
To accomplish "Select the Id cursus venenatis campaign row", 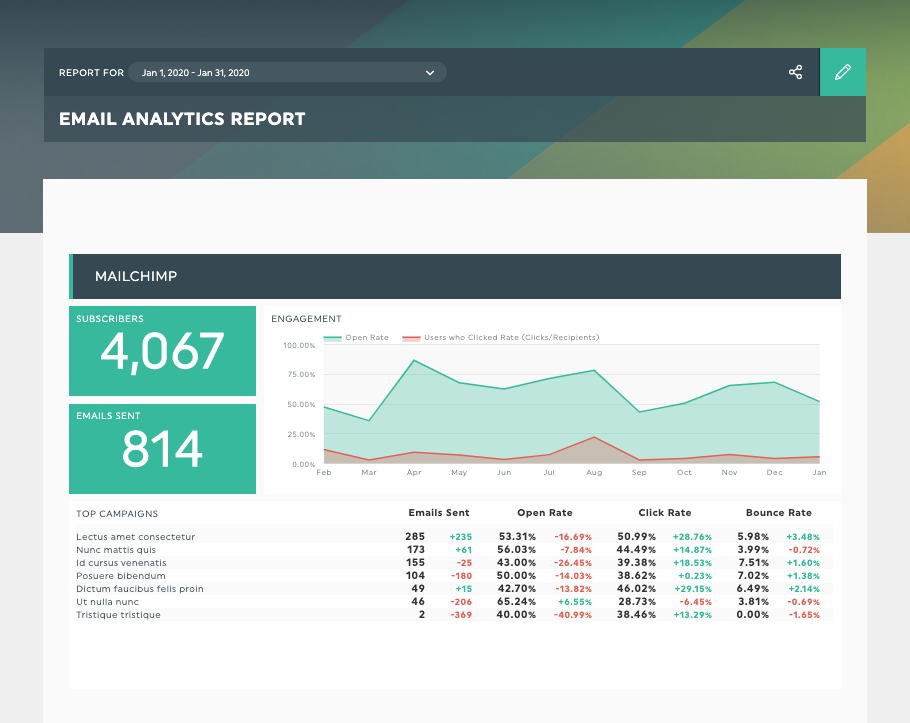I will pyautogui.click(x=122, y=563).
